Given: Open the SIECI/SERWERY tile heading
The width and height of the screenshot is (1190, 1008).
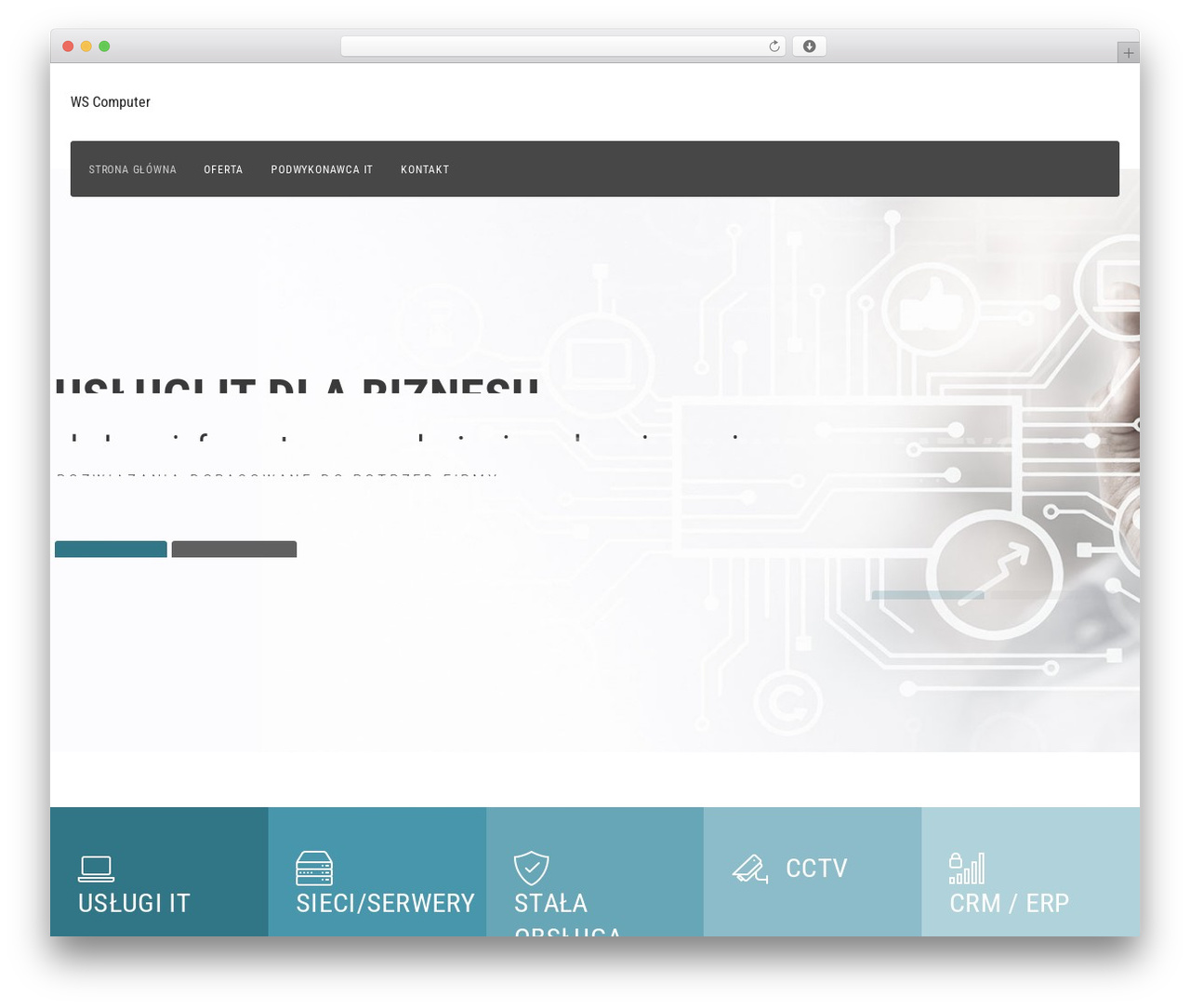Looking at the screenshot, I should pos(385,903).
